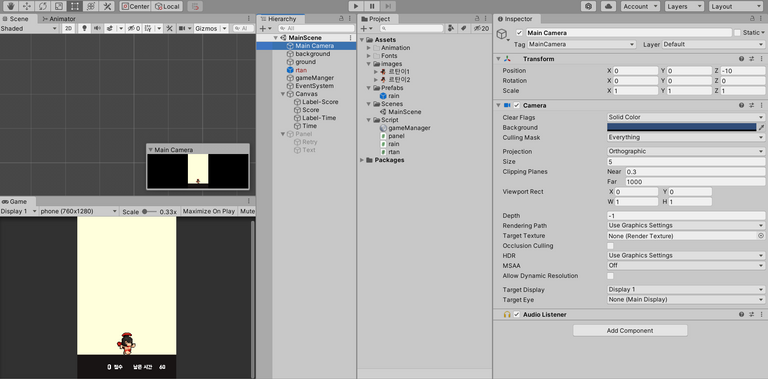Toggle scene lighting bulb icon
The width and height of the screenshot is (768, 379).
click(x=84, y=28)
